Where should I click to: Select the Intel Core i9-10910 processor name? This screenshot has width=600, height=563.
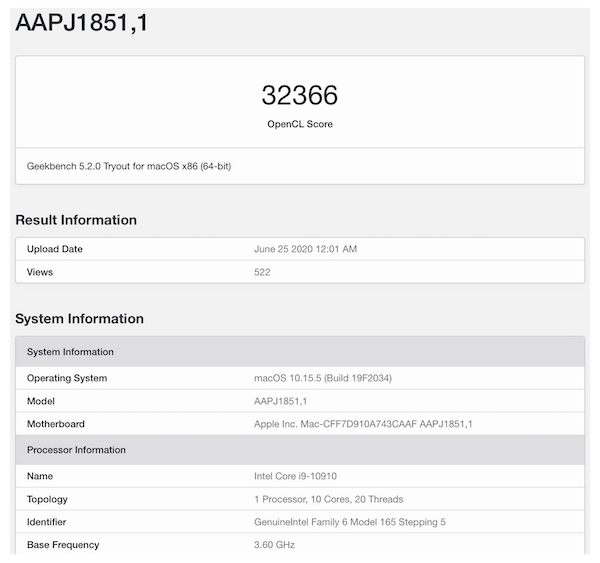coord(302,476)
